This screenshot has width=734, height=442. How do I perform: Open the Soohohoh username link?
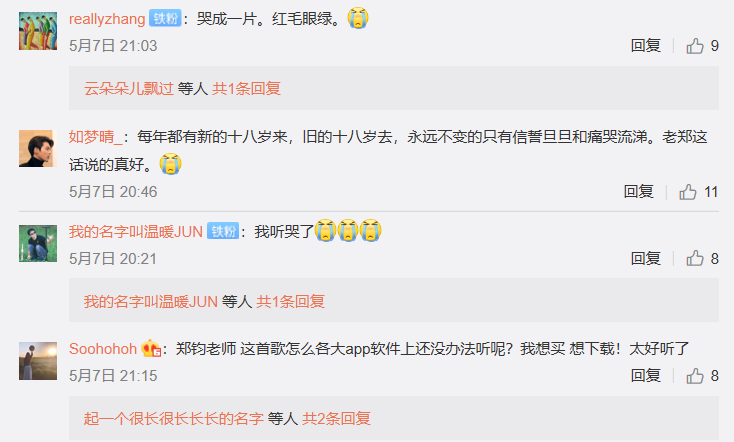[103, 348]
